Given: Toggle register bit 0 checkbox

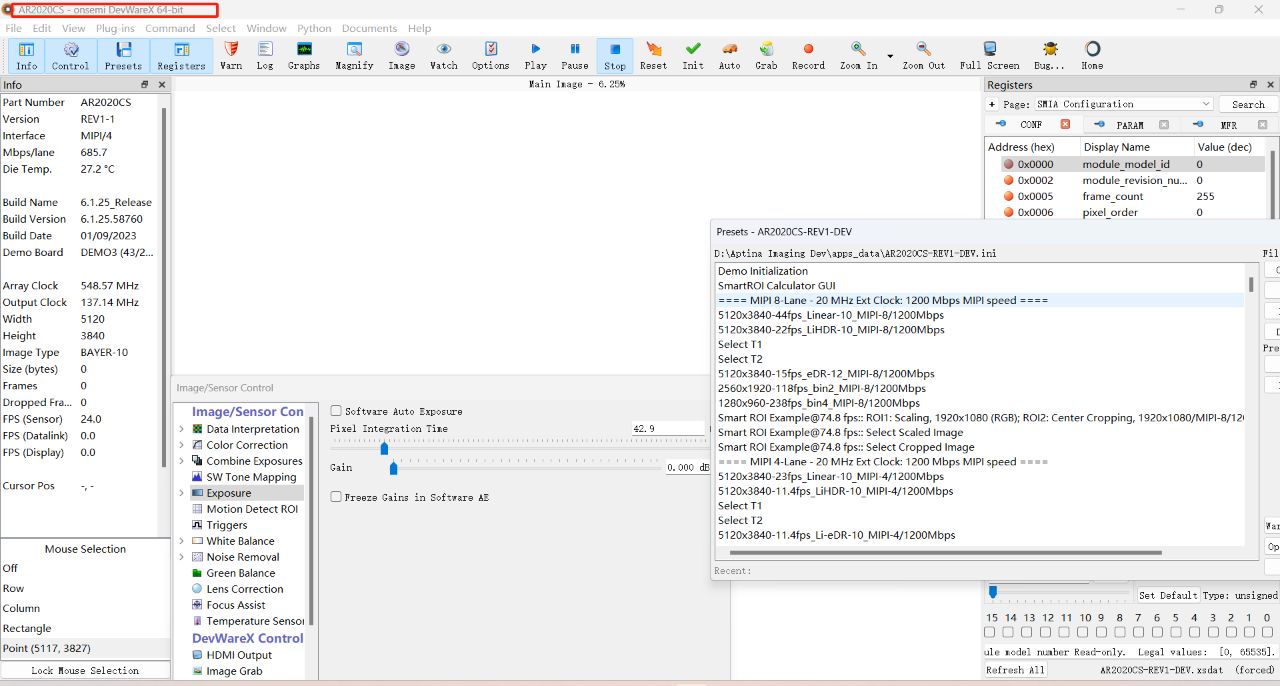Looking at the screenshot, I should pos(1267,632).
